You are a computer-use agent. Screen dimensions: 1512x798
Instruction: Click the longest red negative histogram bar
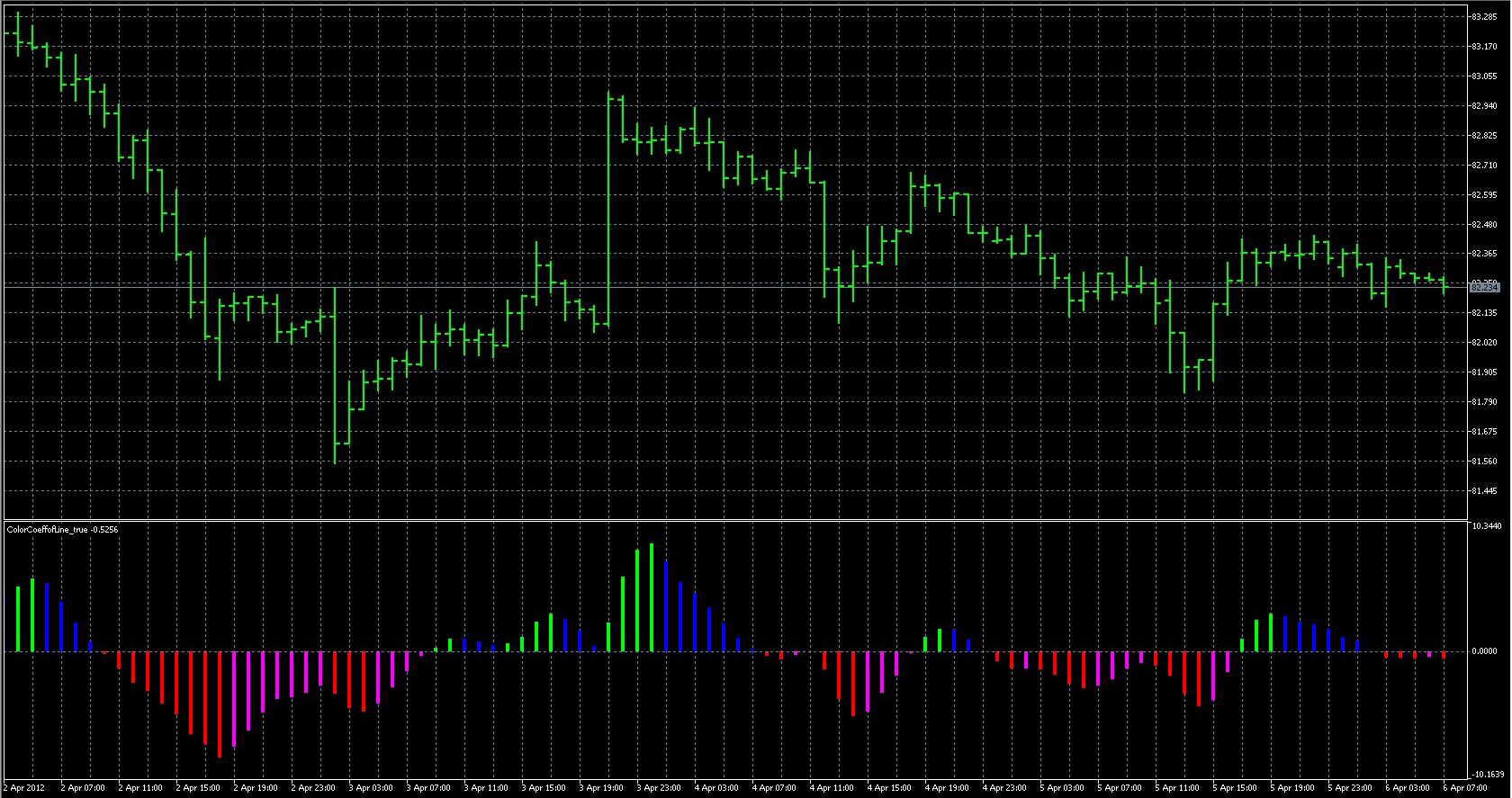(x=220, y=704)
